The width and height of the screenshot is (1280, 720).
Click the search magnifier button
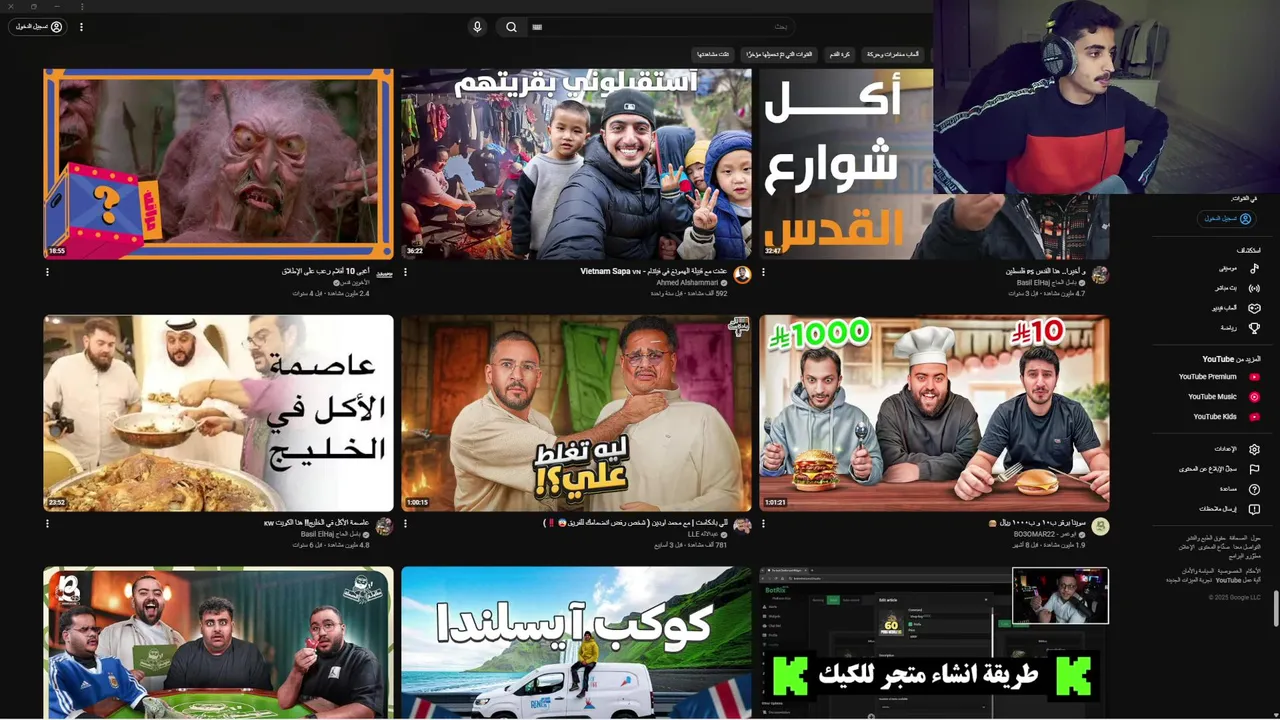coord(511,27)
